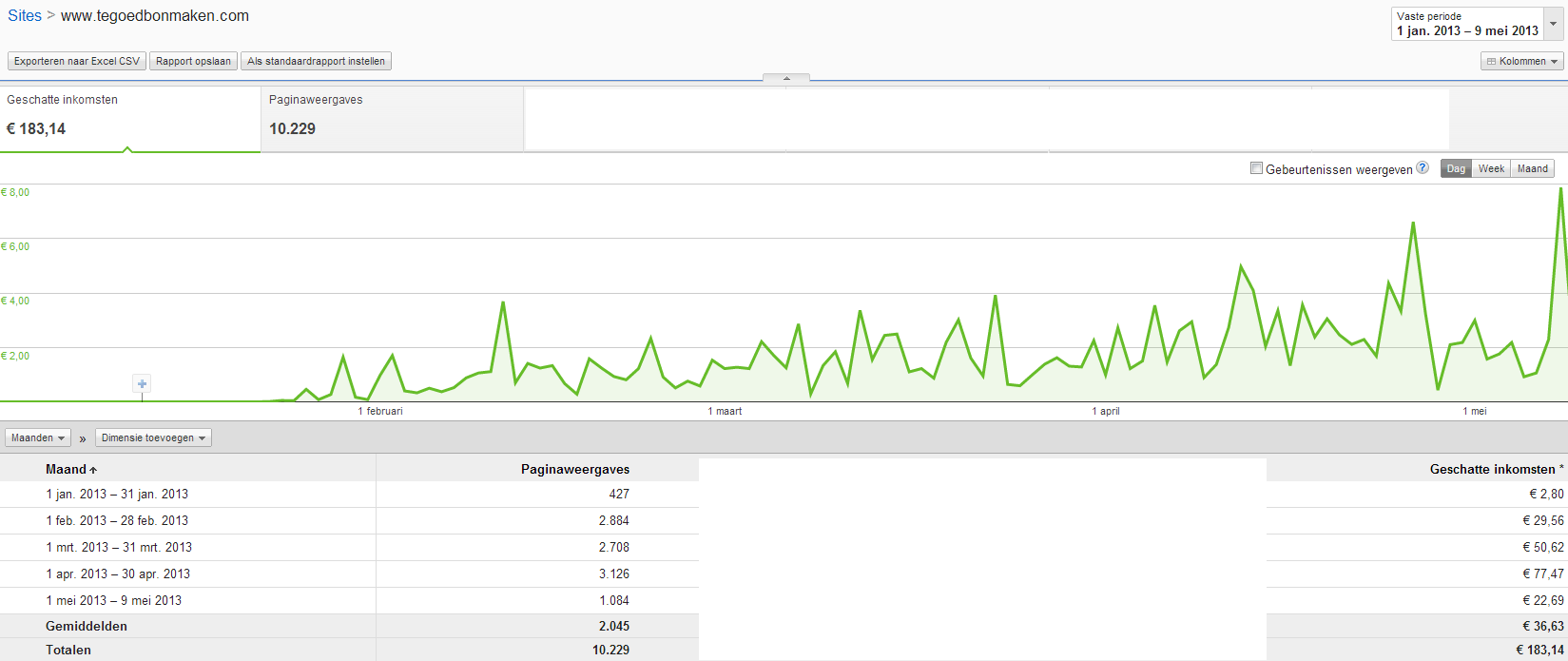Click Exporteren naar Excel CSV button
The height and width of the screenshot is (661, 1568).
click(77, 61)
